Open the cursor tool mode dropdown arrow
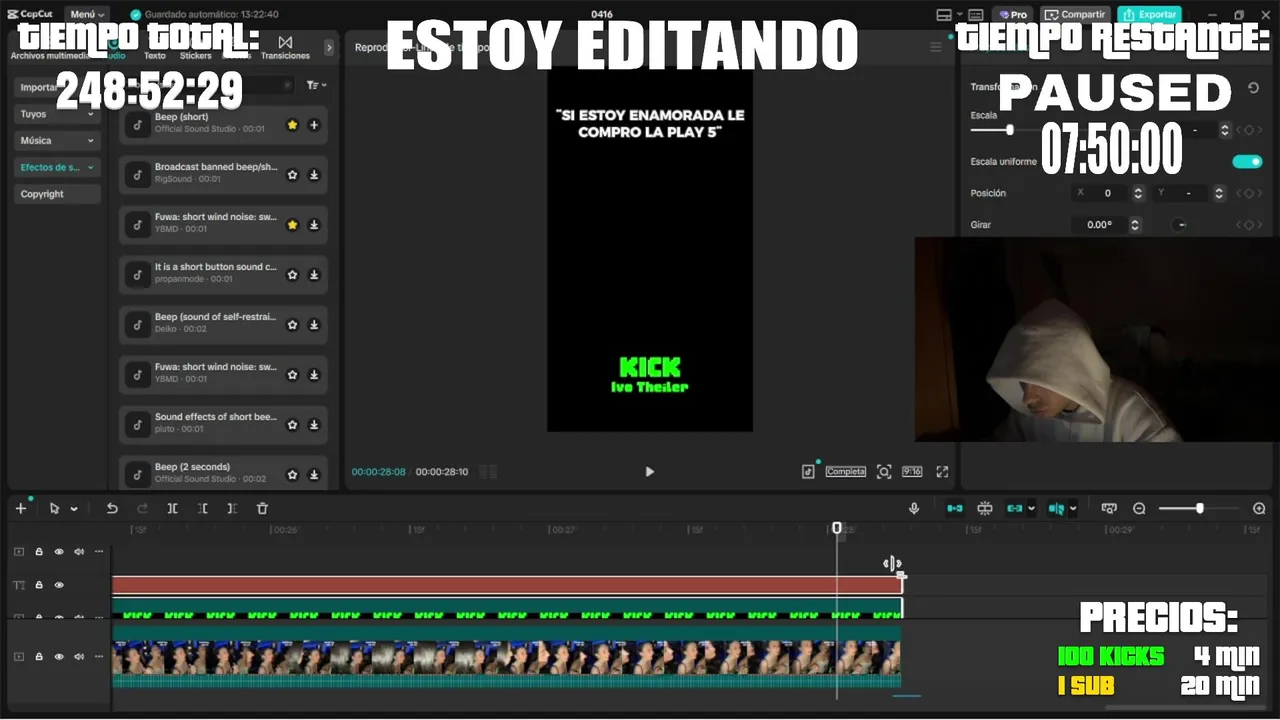Viewport: 1280px width, 720px height. tap(74, 509)
